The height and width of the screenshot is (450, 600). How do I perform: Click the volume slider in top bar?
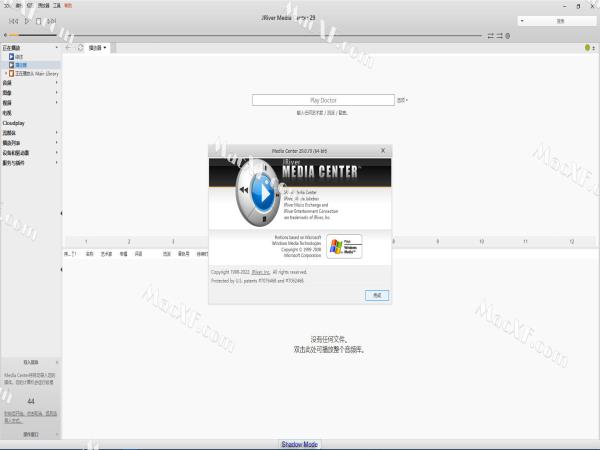coord(31,35)
